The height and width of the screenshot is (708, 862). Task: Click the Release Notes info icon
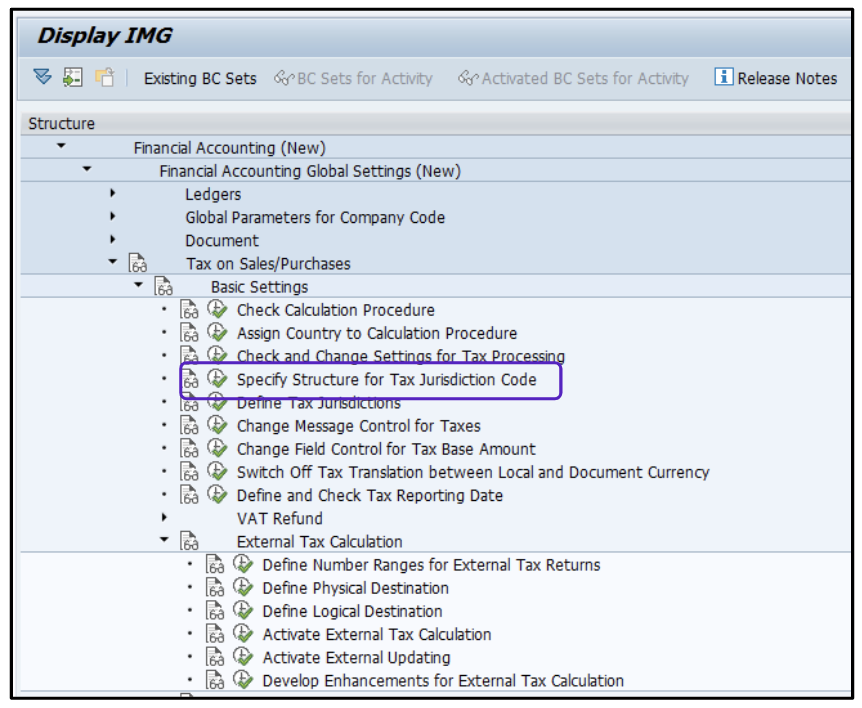pos(724,78)
